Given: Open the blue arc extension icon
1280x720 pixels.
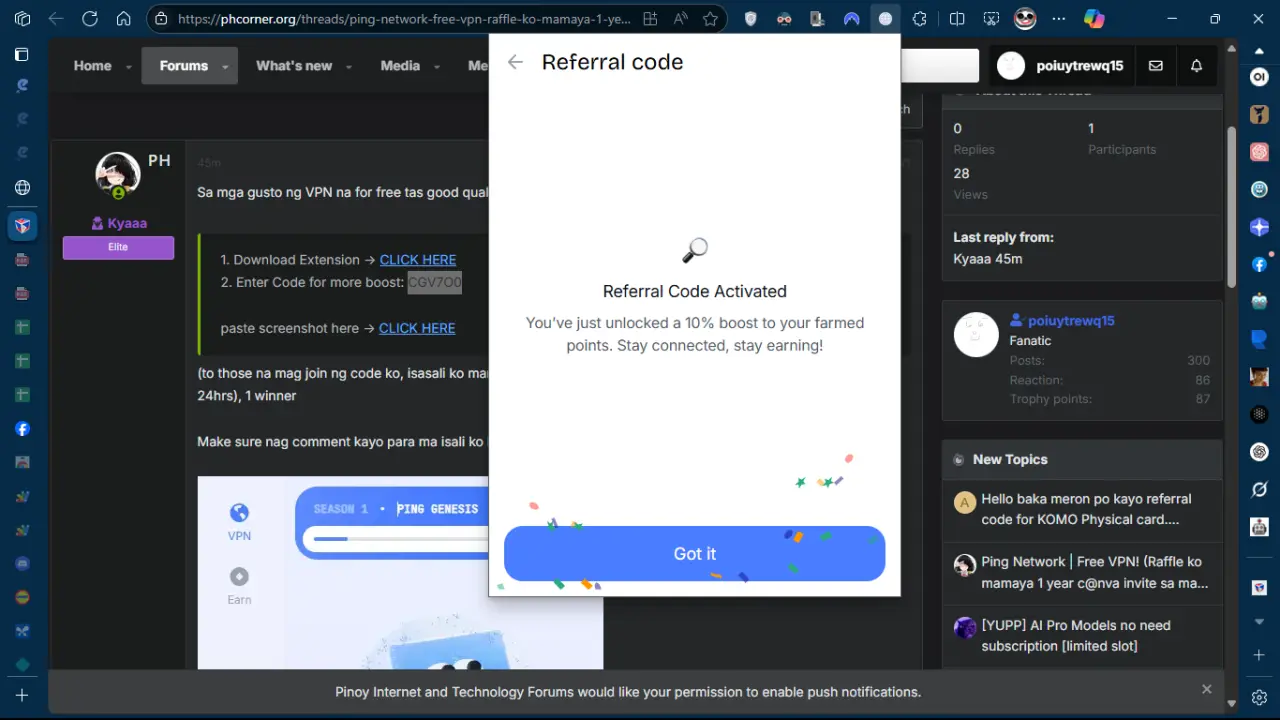Looking at the screenshot, I should [852, 18].
